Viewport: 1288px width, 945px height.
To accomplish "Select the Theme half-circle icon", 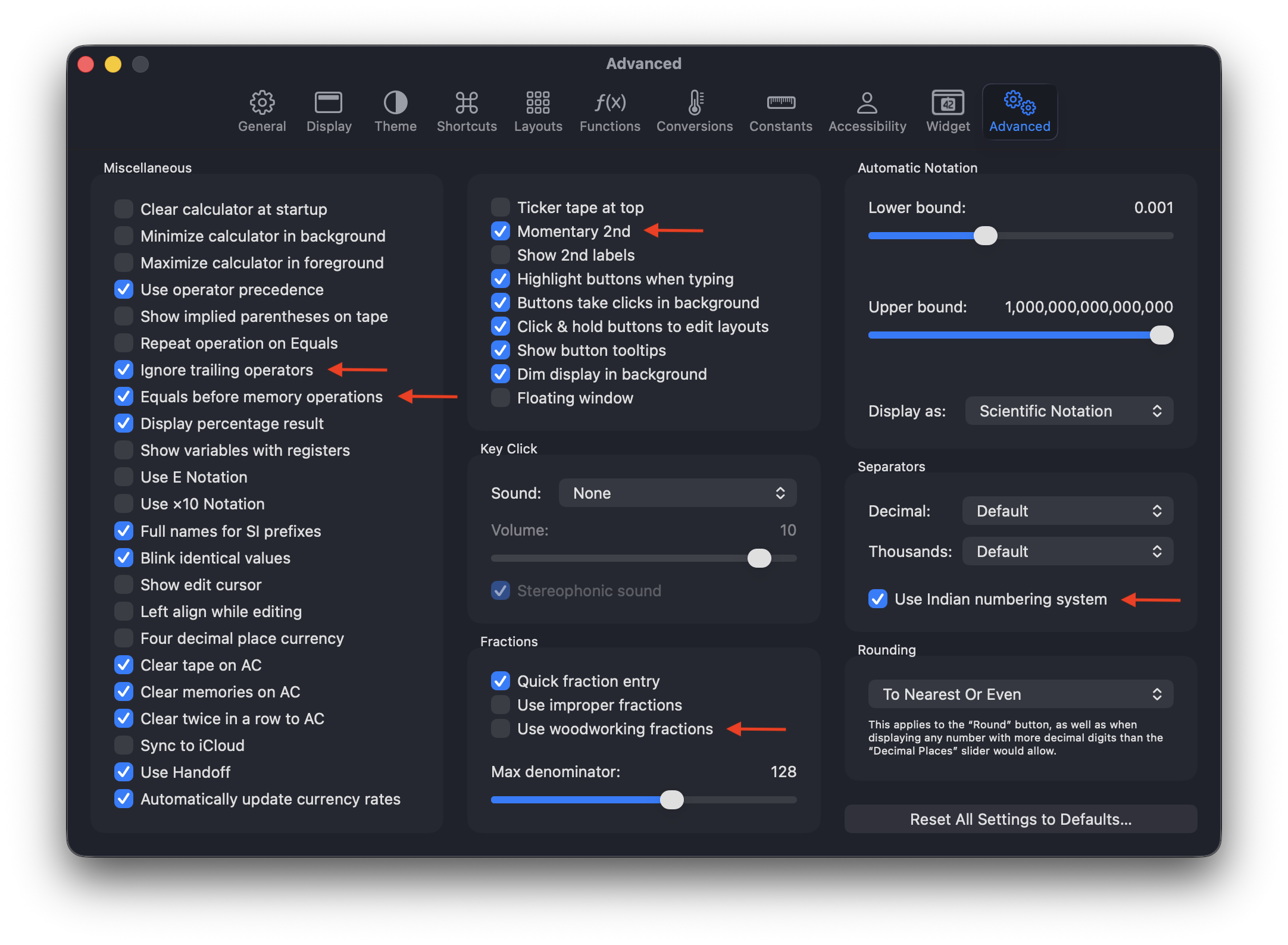I will [395, 102].
